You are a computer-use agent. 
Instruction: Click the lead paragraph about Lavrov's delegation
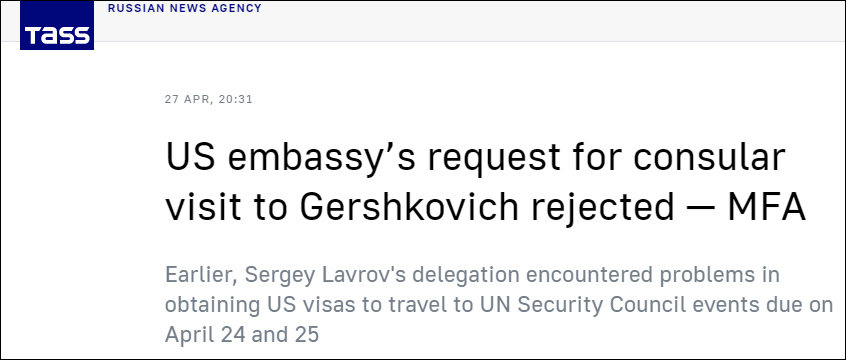tap(499, 304)
